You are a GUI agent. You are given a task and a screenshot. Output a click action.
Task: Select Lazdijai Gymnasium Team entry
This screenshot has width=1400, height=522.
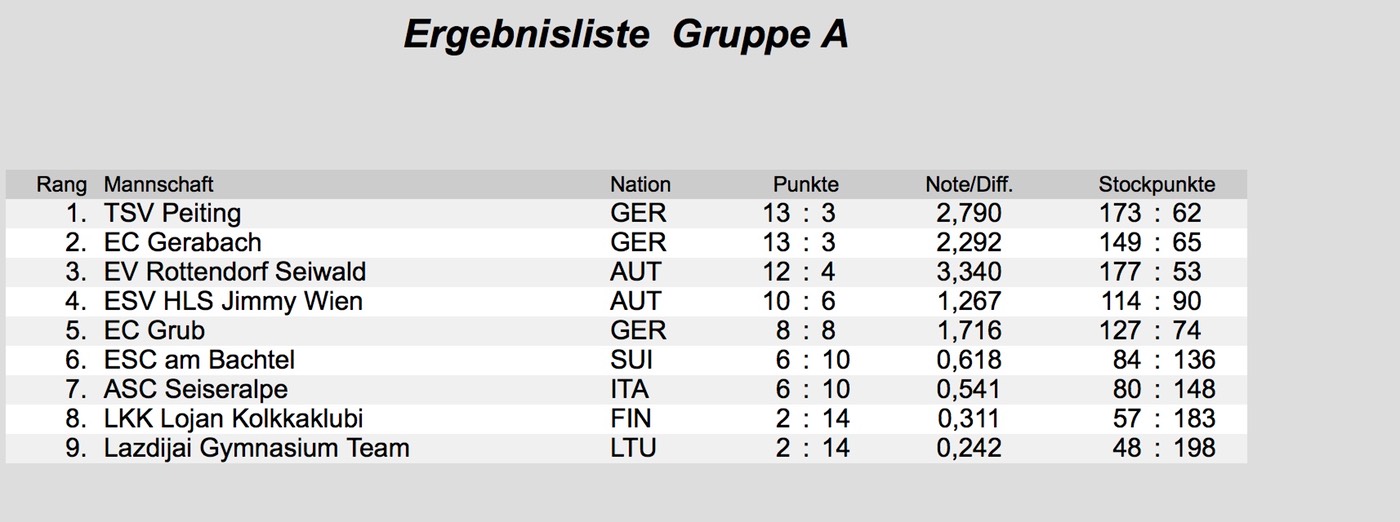pos(256,448)
